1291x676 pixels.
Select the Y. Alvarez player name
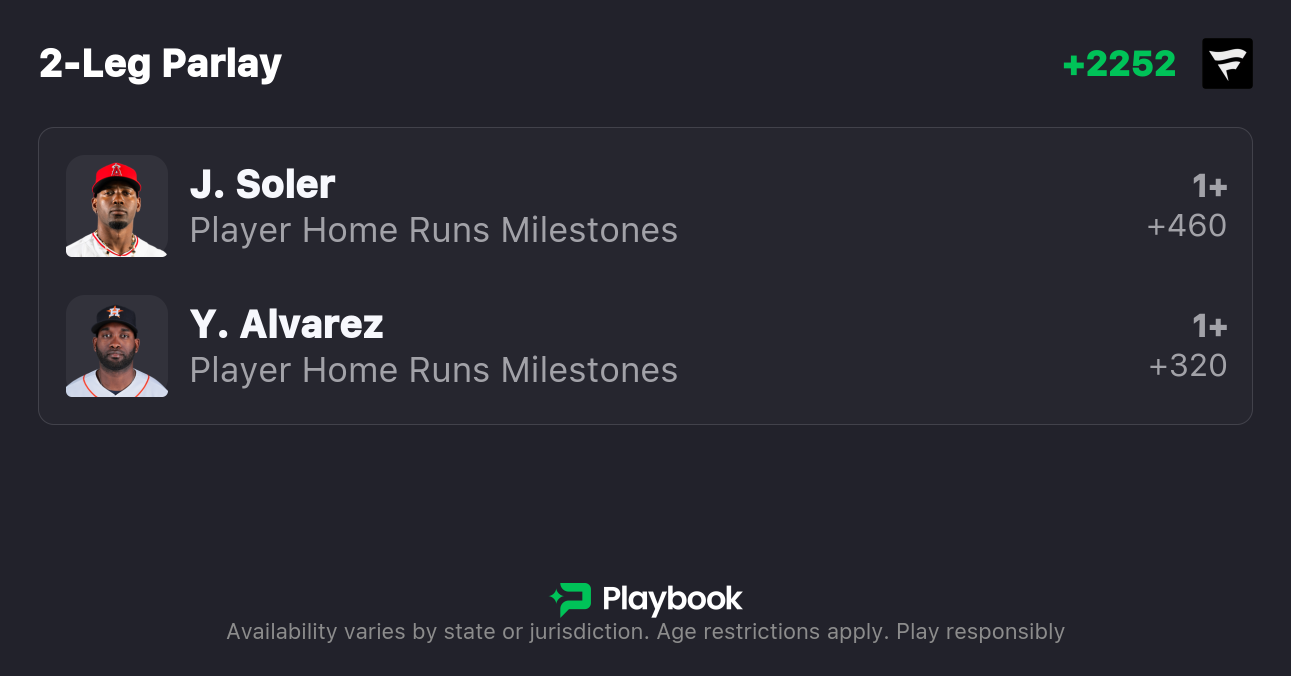[x=286, y=324]
